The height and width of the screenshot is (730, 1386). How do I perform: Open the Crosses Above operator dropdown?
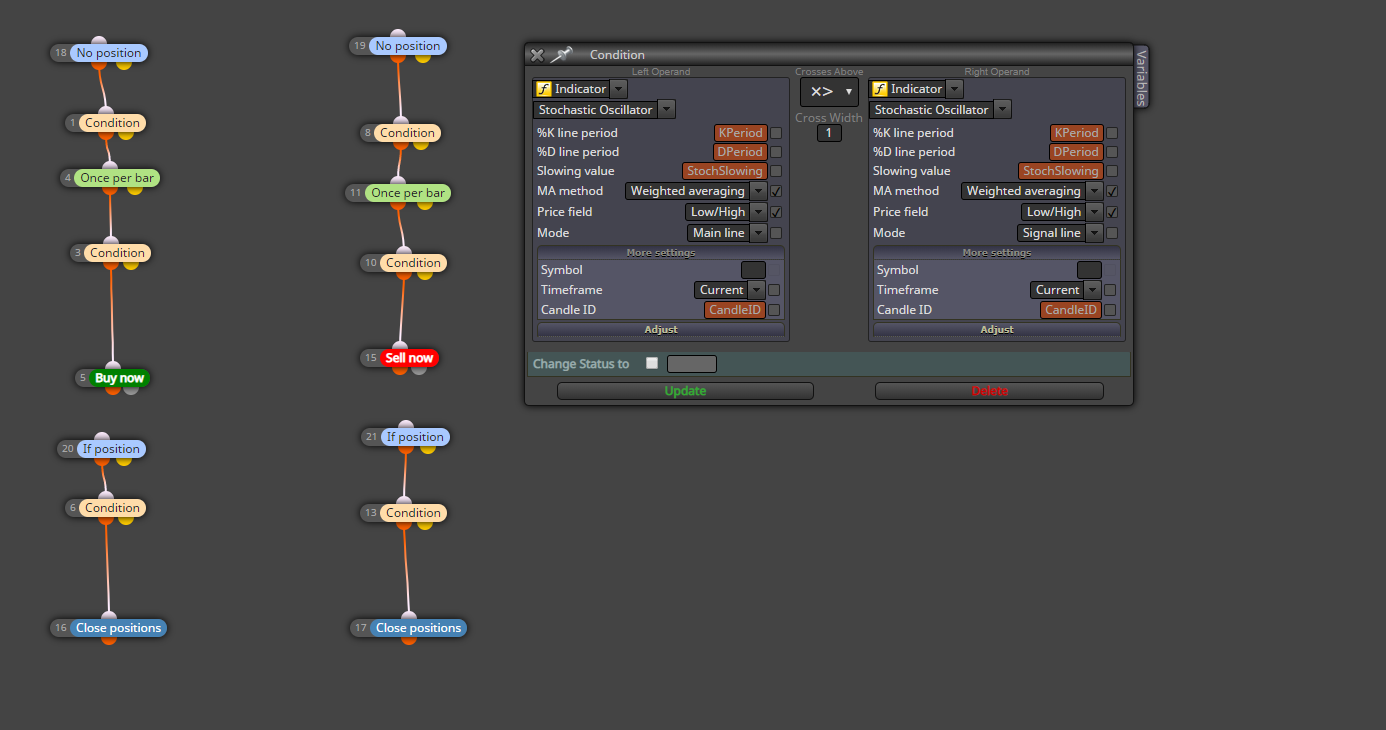(829, 91)
